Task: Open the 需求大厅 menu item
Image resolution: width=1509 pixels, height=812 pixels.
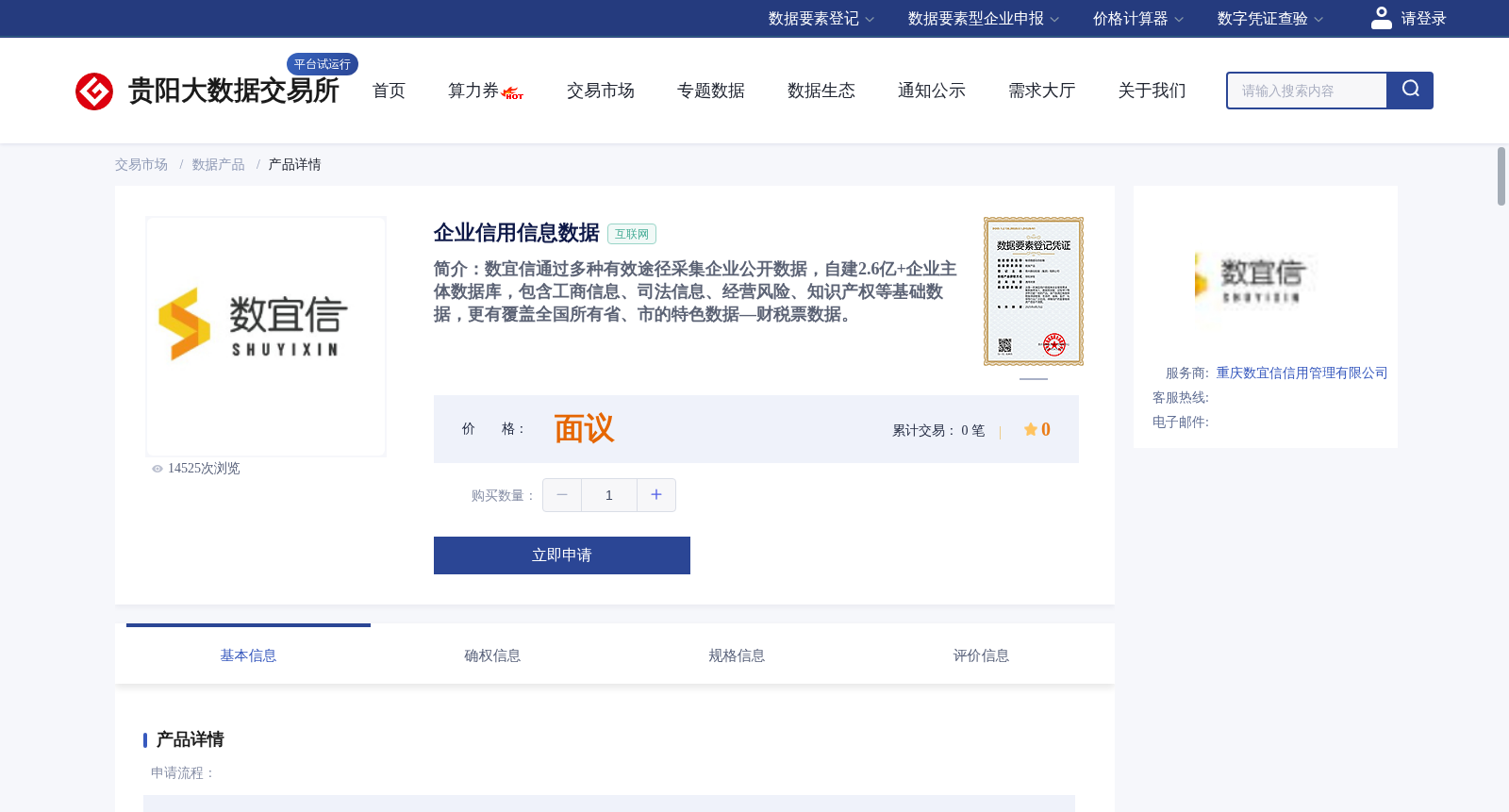Action: click(1042, 91)
